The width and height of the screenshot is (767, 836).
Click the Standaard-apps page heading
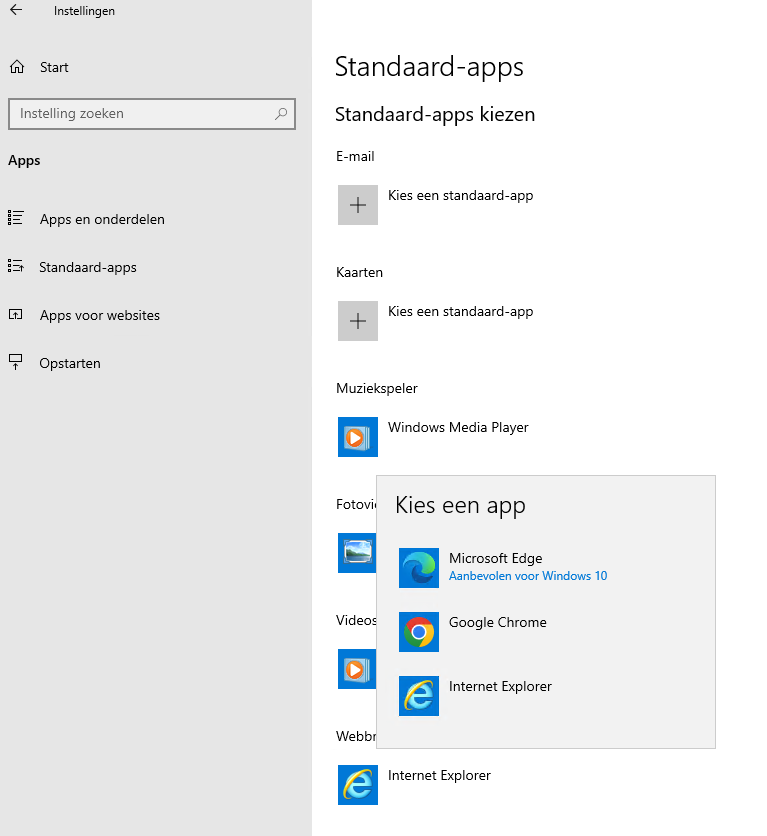click(429, 67)
